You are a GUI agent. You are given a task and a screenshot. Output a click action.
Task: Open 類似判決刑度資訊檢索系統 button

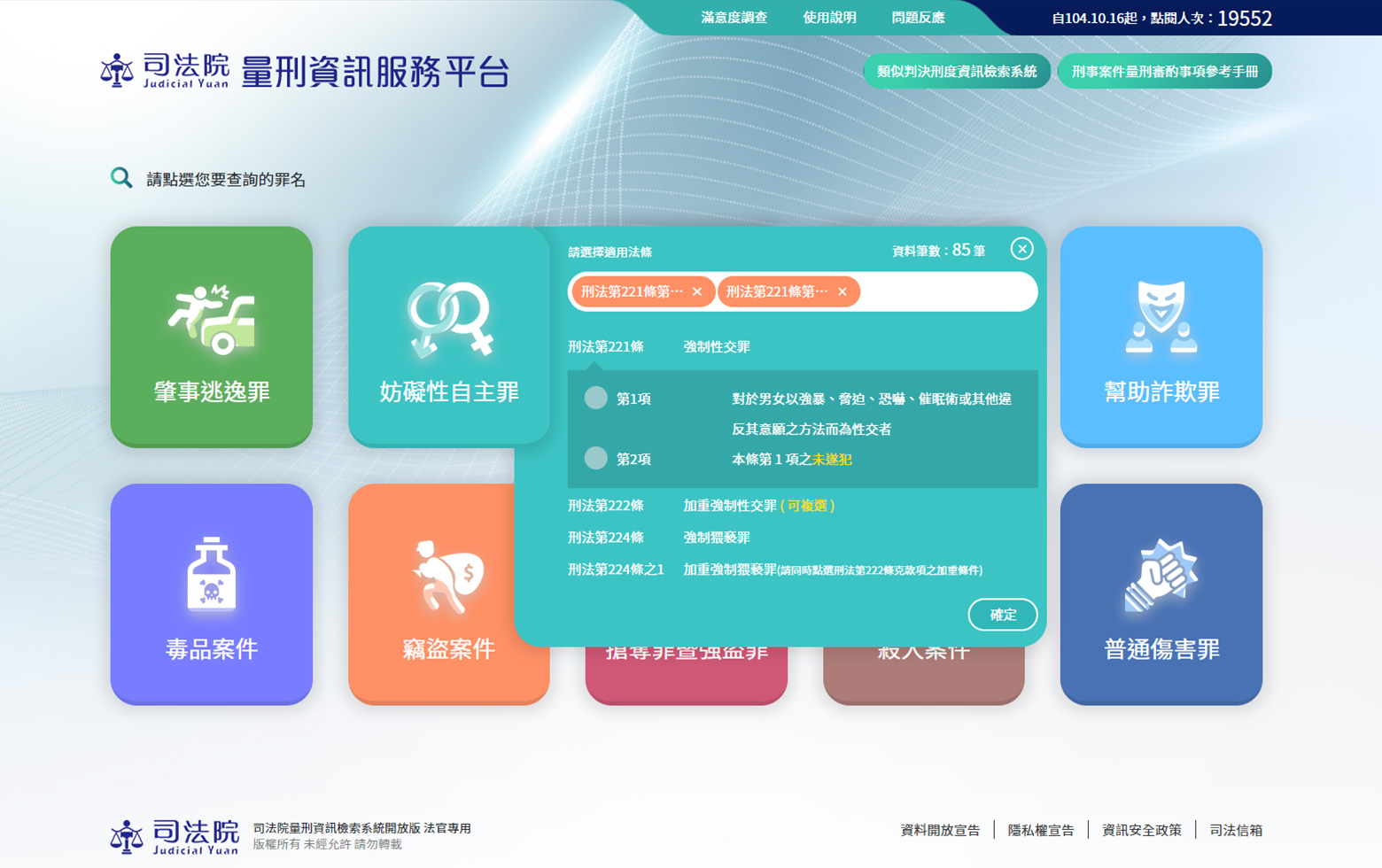pos(957,71)
